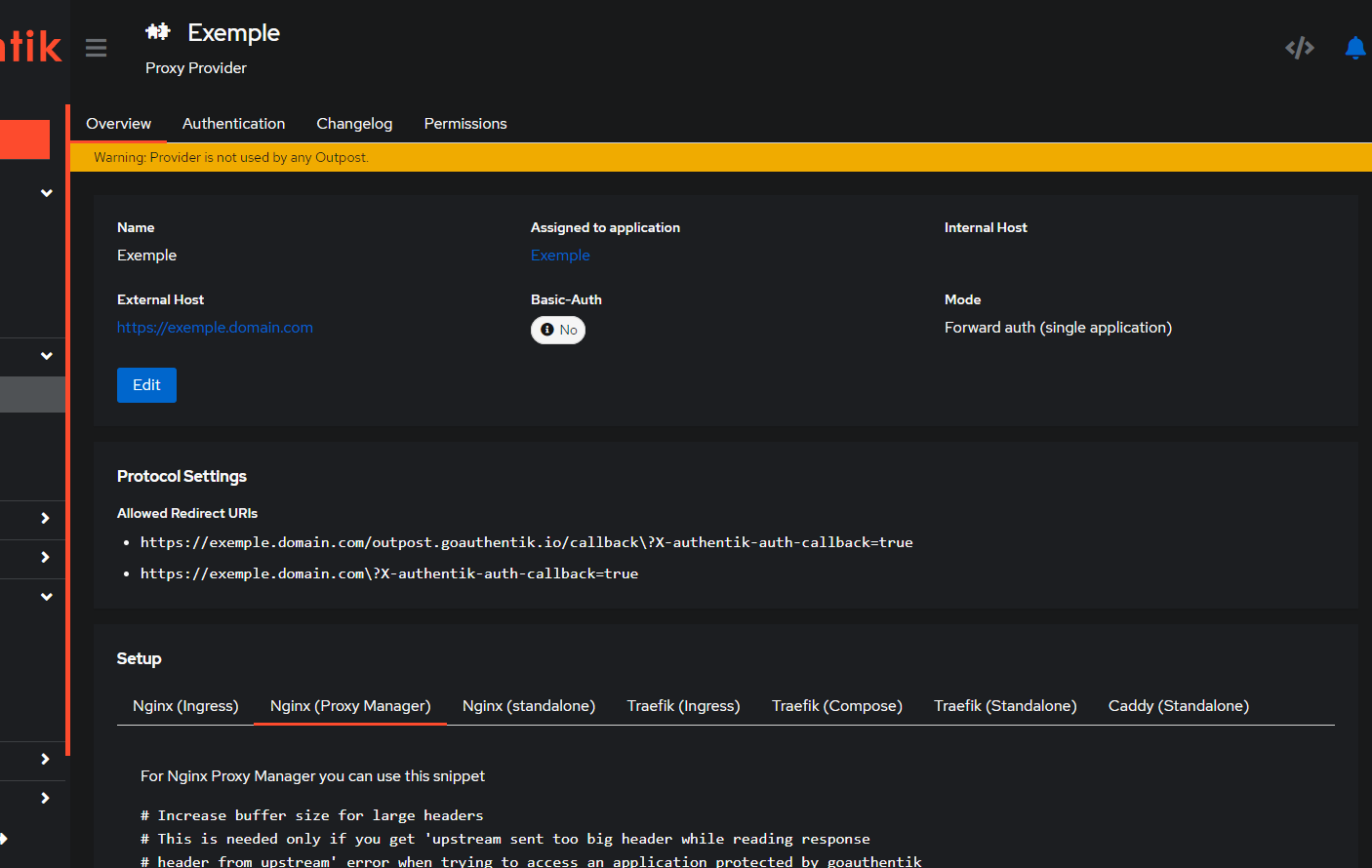This screenshot has width=1372, height=868.
Task: Collapse the topmost expanded sidebar section chevron
Action: point(46,193)
